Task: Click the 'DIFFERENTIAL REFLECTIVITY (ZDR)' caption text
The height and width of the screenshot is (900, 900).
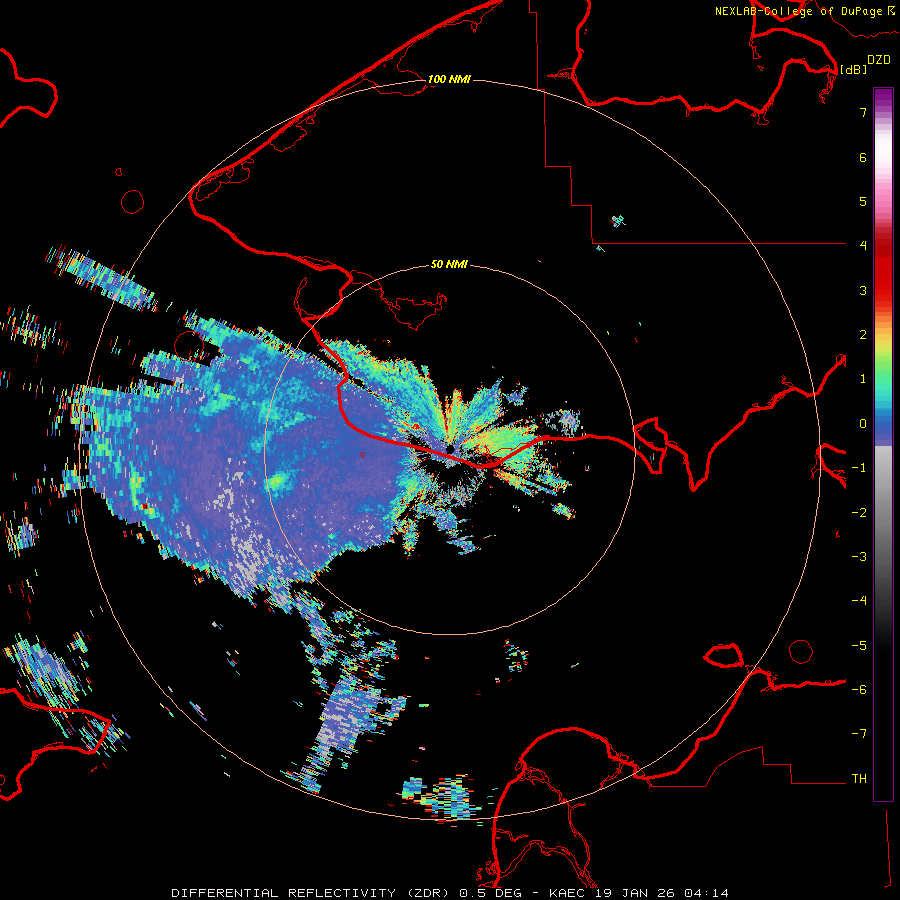Action: [x=312, y=893]
